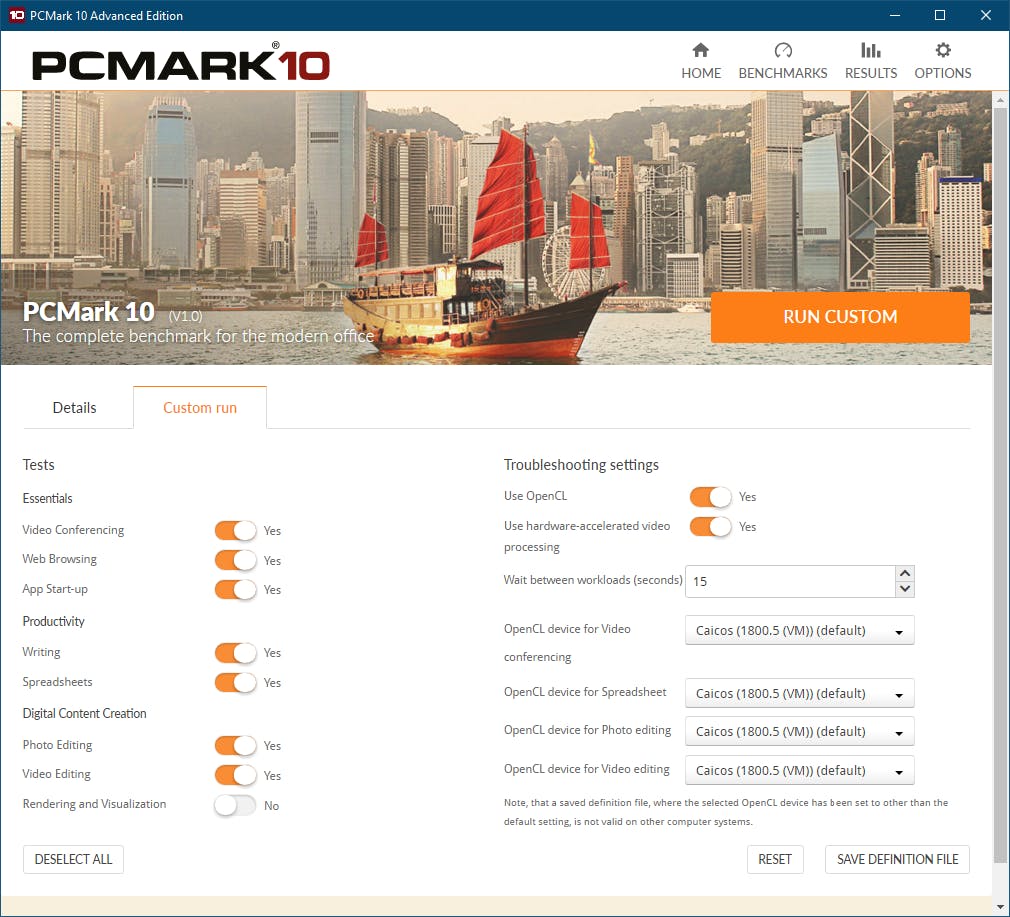Click the 'Productivity' heading
This screenshot has width=1010, height=917.
53,621
